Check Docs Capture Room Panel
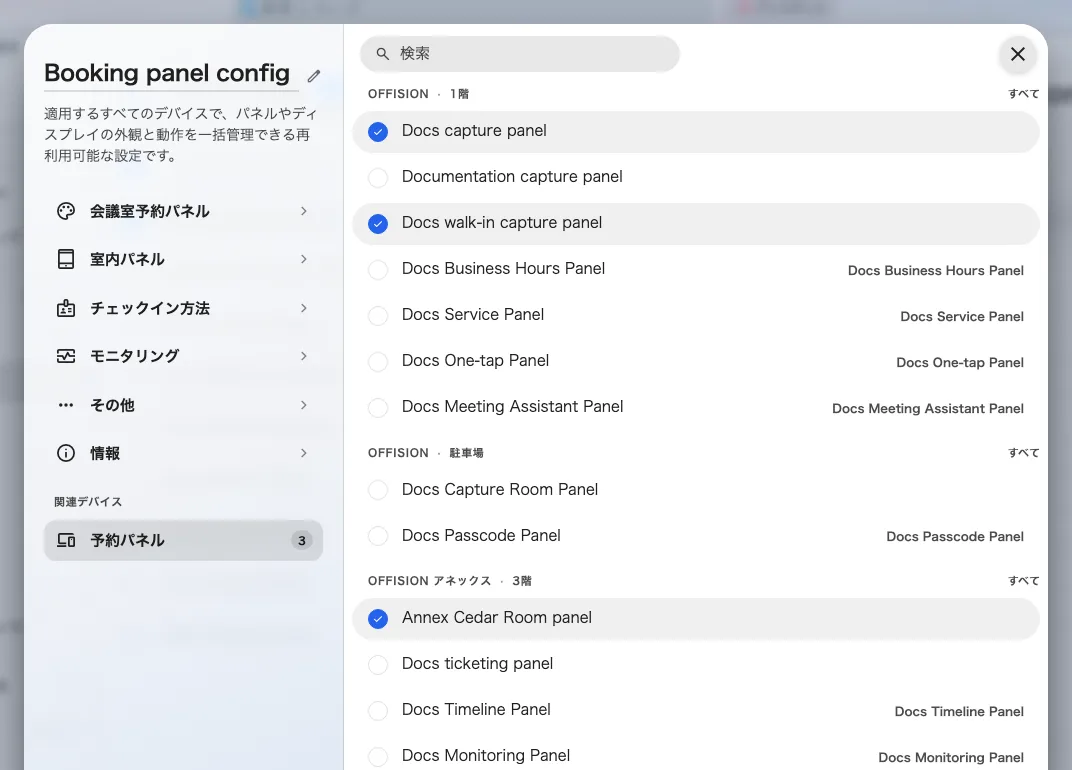The height and width of the screenshot is (770, 1072). click(378, 490)
